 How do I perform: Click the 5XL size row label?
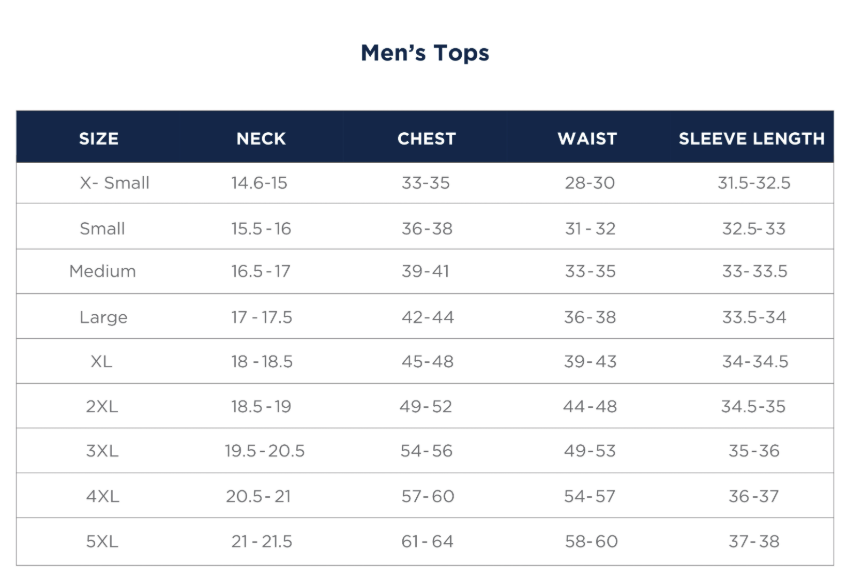click(x=102, y=541)
